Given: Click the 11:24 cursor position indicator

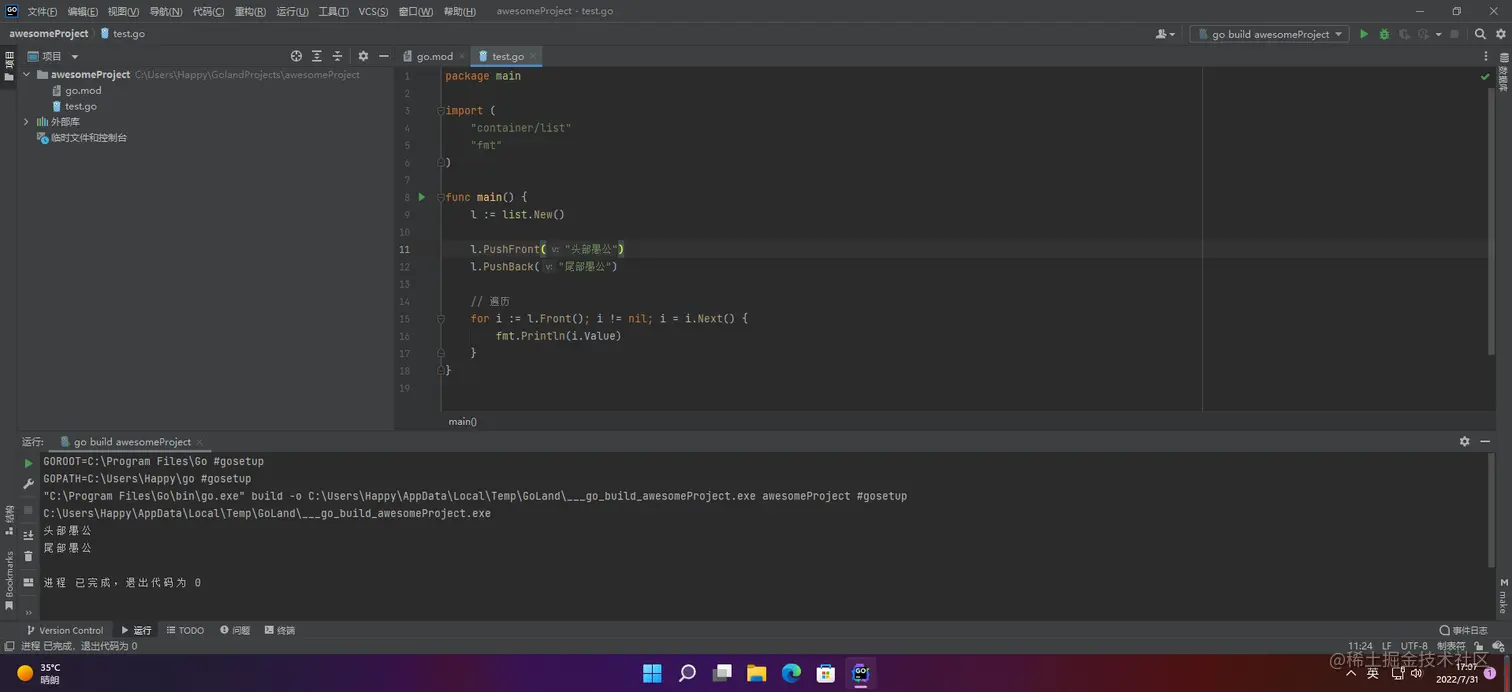Looking at the screenshot, I should [x=1360, y=646].
